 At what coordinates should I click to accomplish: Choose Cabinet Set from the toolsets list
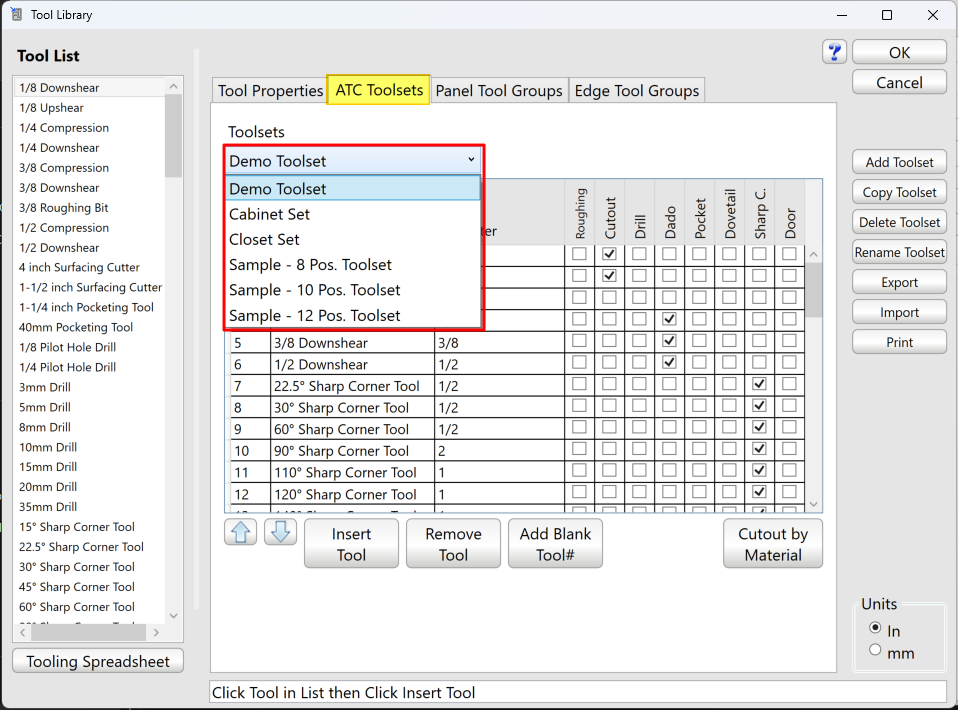click(270, 214)
